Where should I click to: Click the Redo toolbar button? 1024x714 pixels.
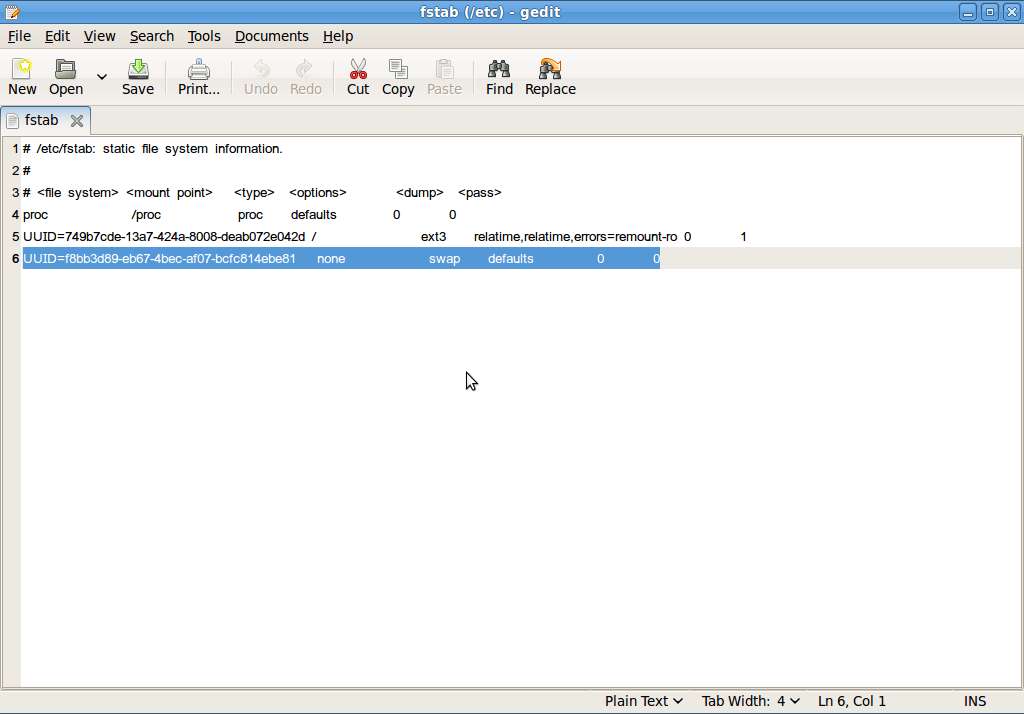pyautogui.click(x=306, y=76)
